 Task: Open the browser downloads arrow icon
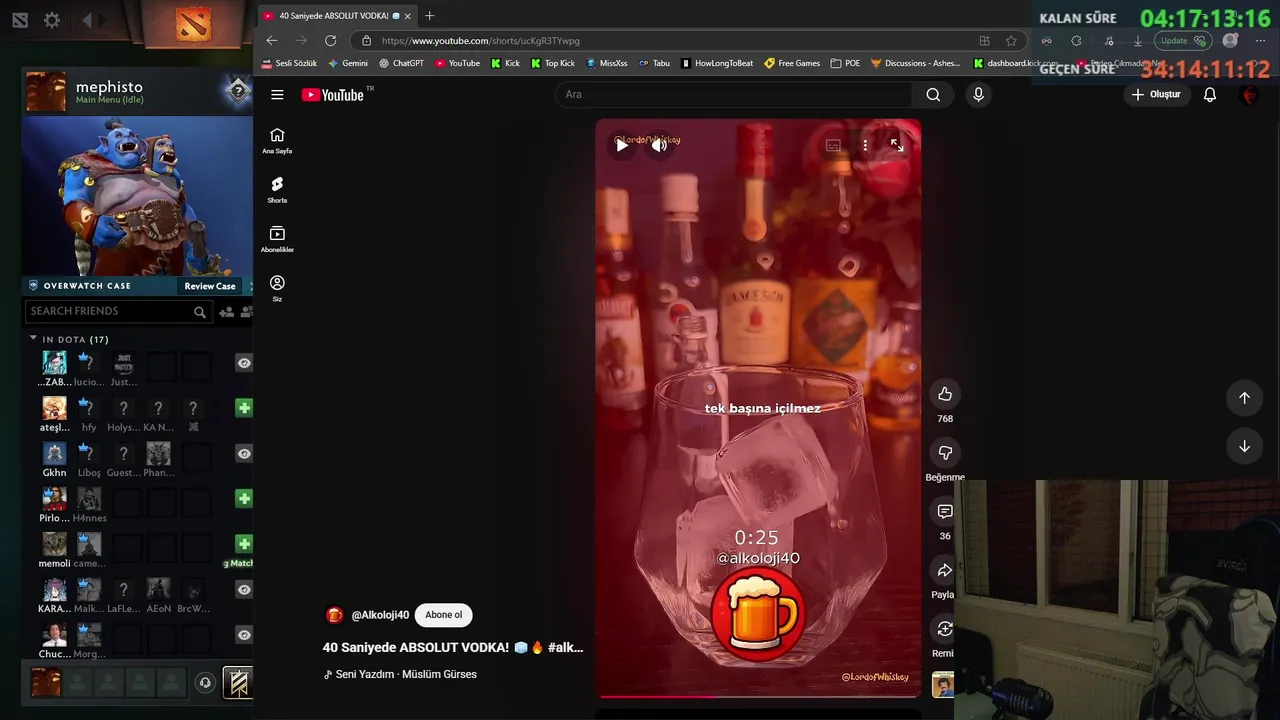pyautogui.click(x=1137, y=41)
